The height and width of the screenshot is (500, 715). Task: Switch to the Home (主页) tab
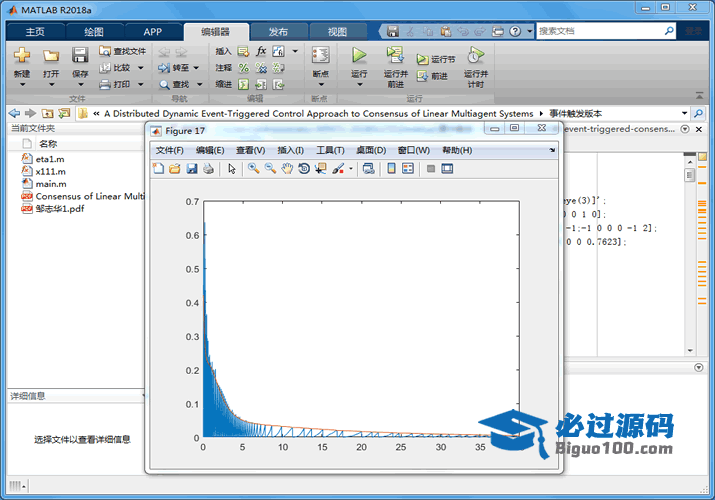pyautogui.click(x=35, y=32)
